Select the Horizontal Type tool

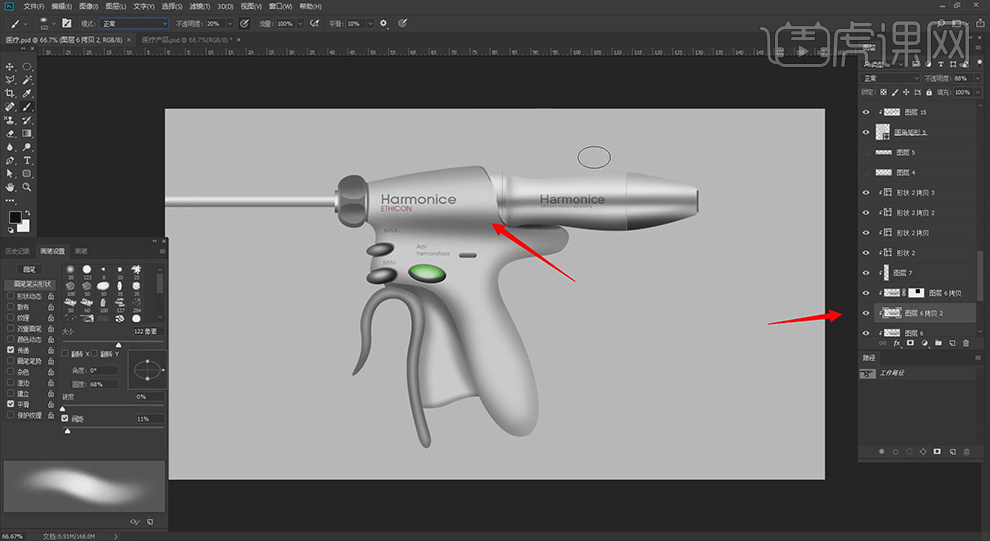tap(27, 160)
